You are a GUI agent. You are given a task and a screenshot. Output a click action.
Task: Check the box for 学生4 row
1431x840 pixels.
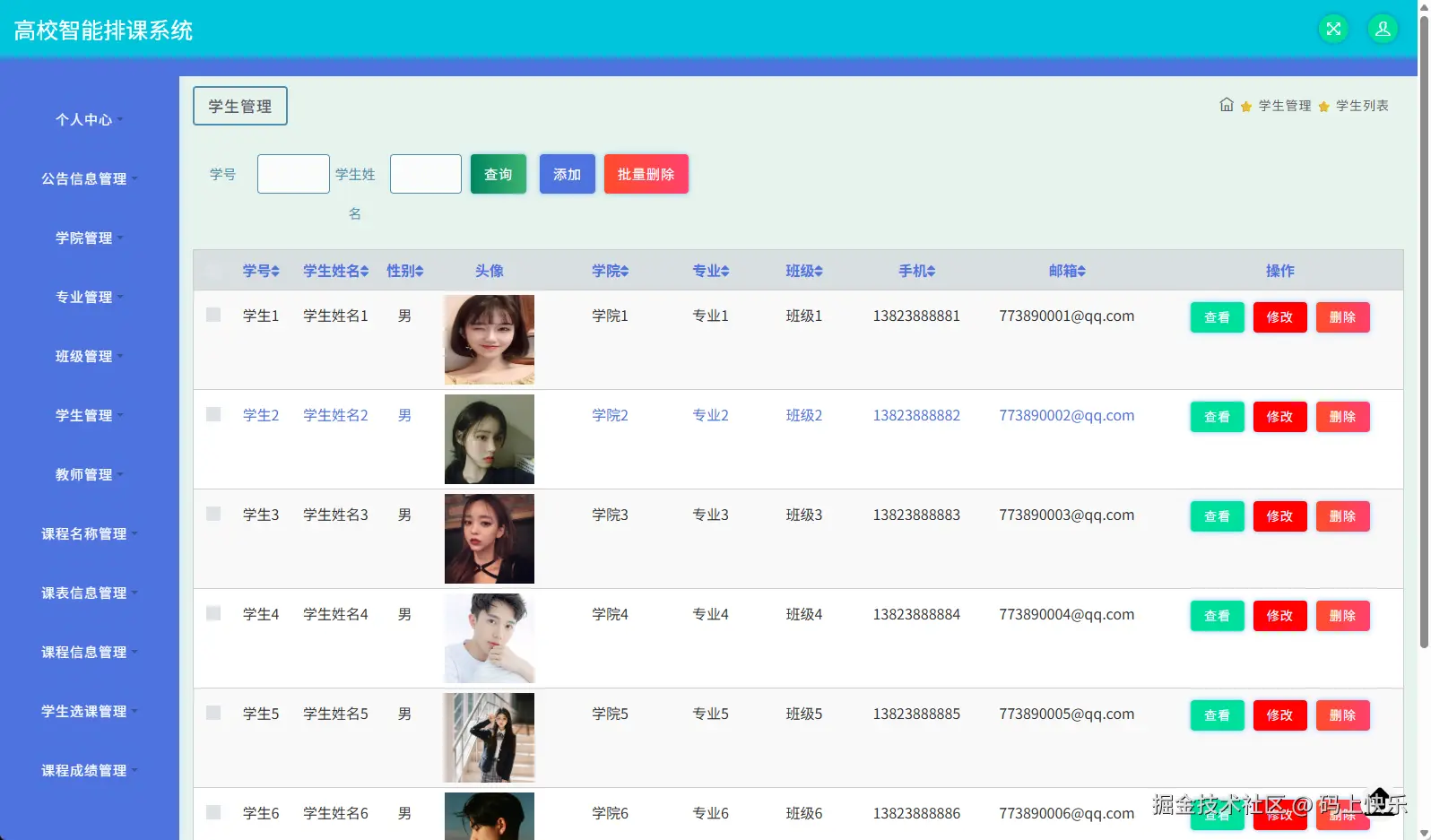tap(213, 613)
